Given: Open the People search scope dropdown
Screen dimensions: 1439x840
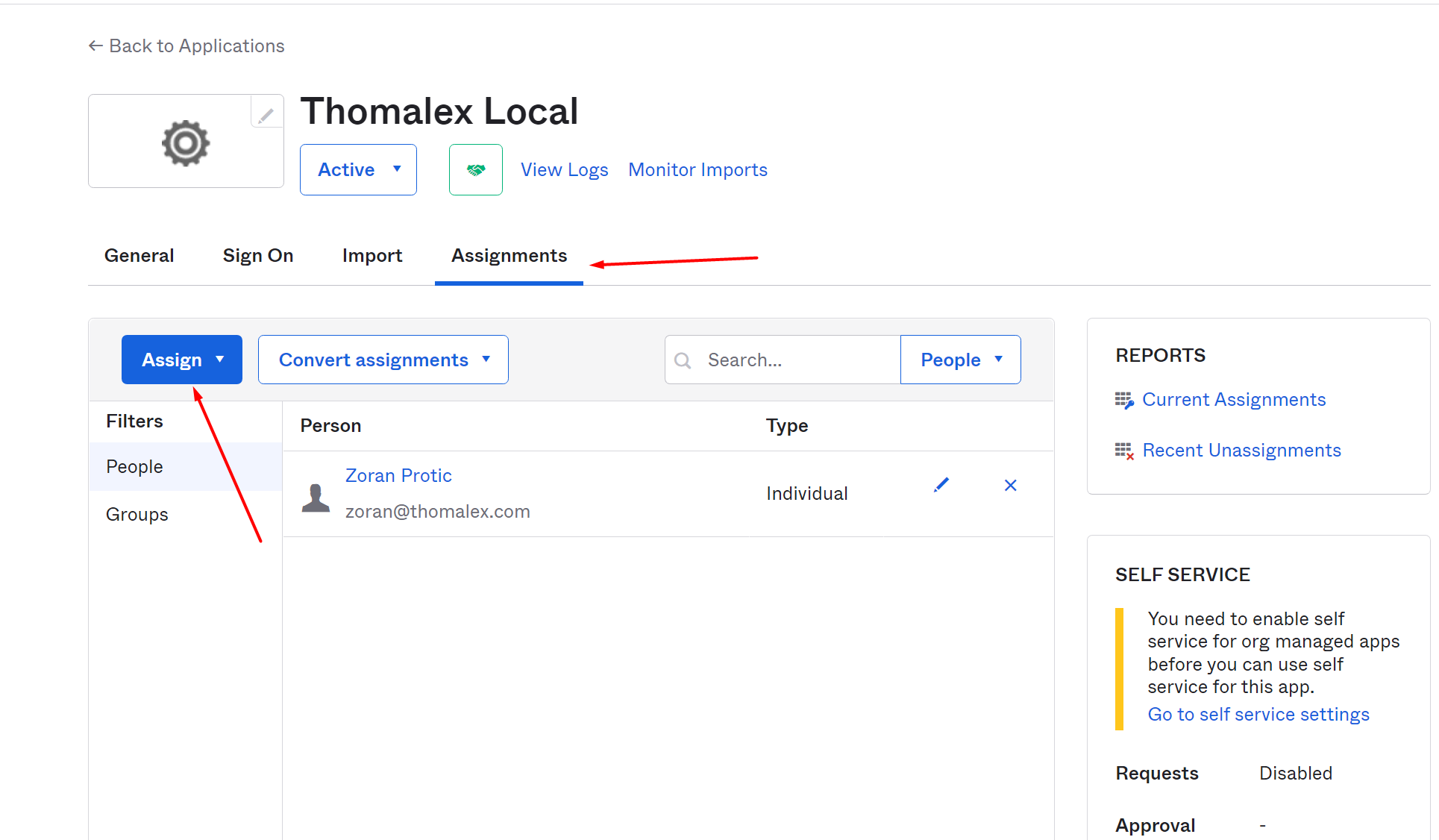Looking at the screenshot, I should click(960, 360).
